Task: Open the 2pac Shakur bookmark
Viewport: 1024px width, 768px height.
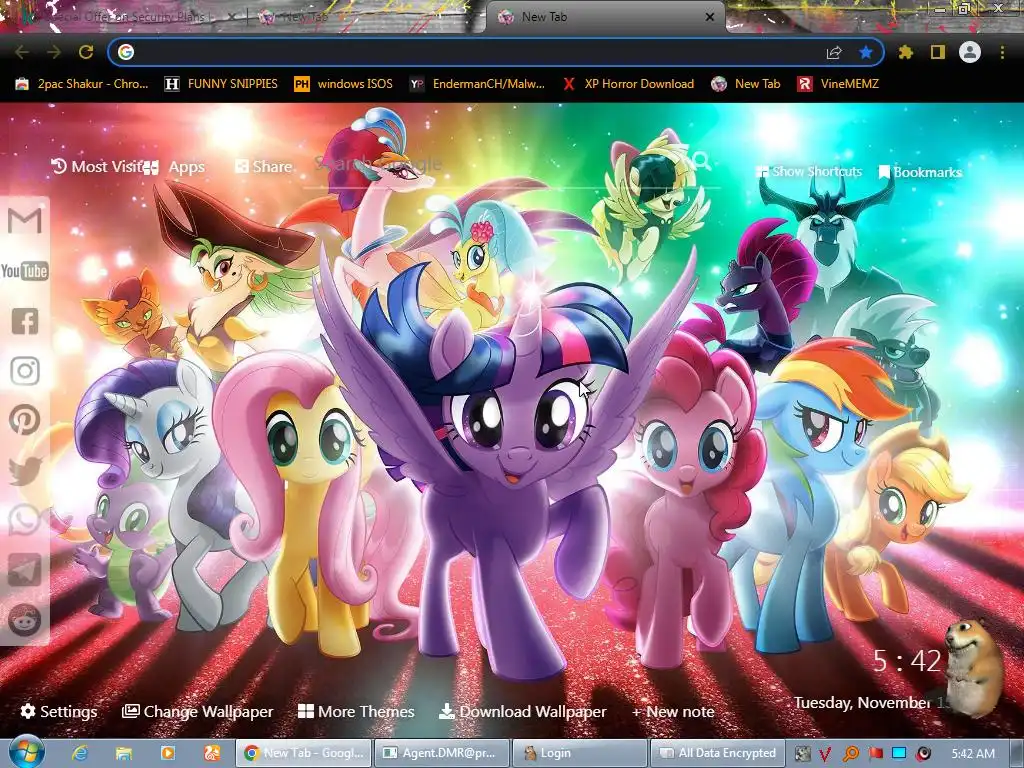Action: (82, 84)
